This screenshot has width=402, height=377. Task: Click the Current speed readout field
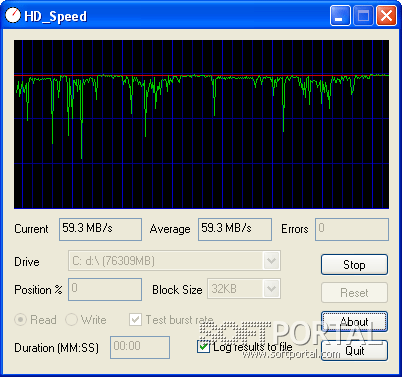tap(100, 229)
